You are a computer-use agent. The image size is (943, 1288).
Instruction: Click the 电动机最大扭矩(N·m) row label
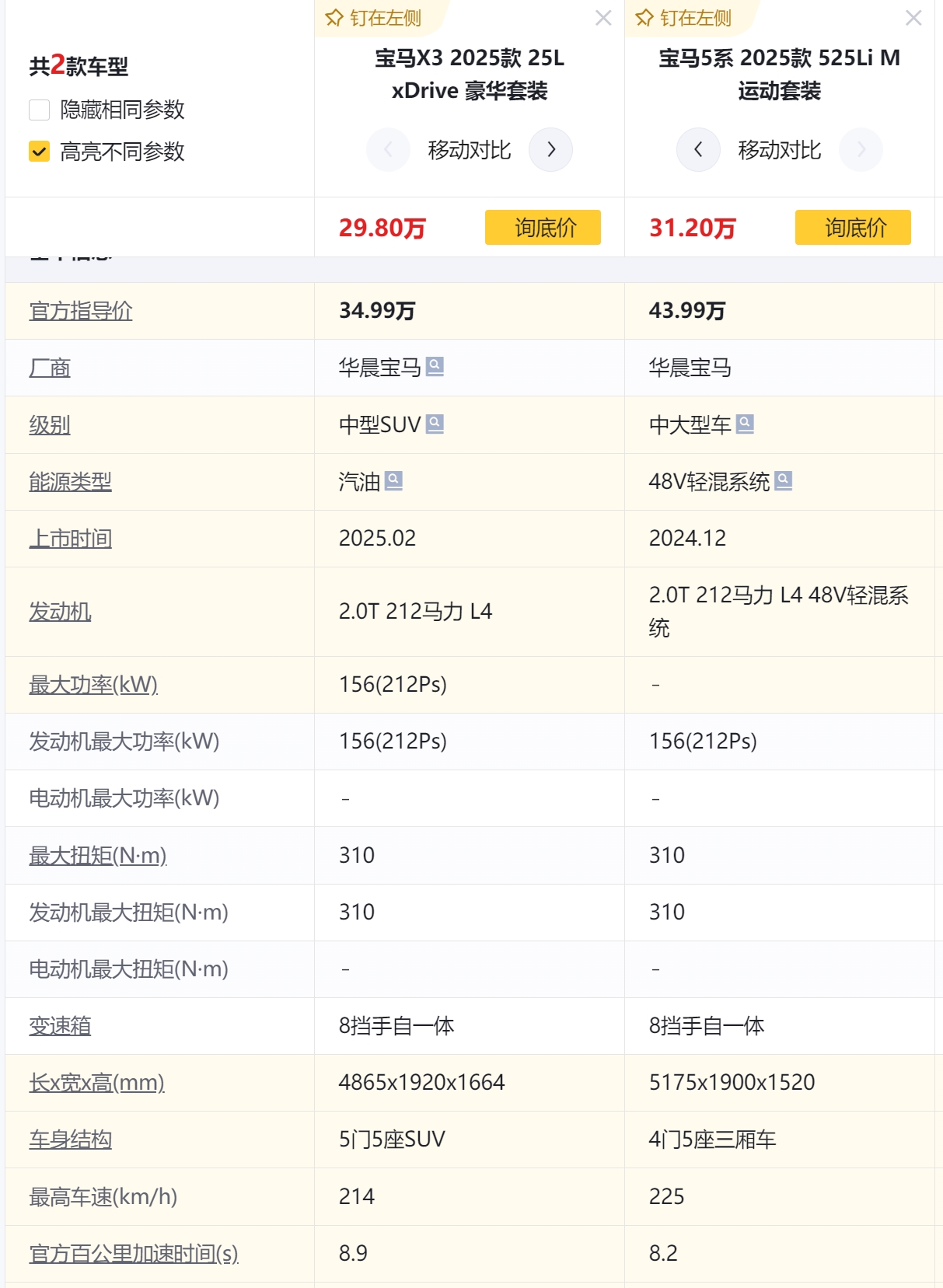[128, 969]
